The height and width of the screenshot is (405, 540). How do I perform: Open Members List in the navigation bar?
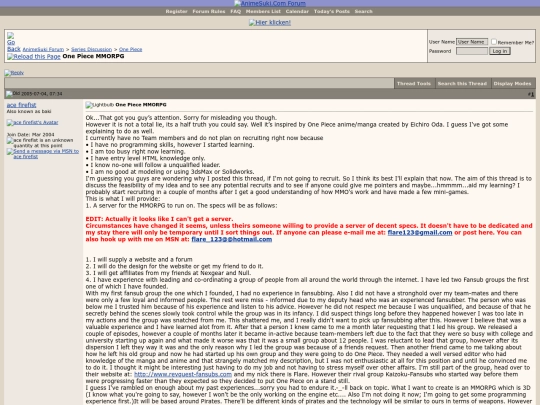263,11
